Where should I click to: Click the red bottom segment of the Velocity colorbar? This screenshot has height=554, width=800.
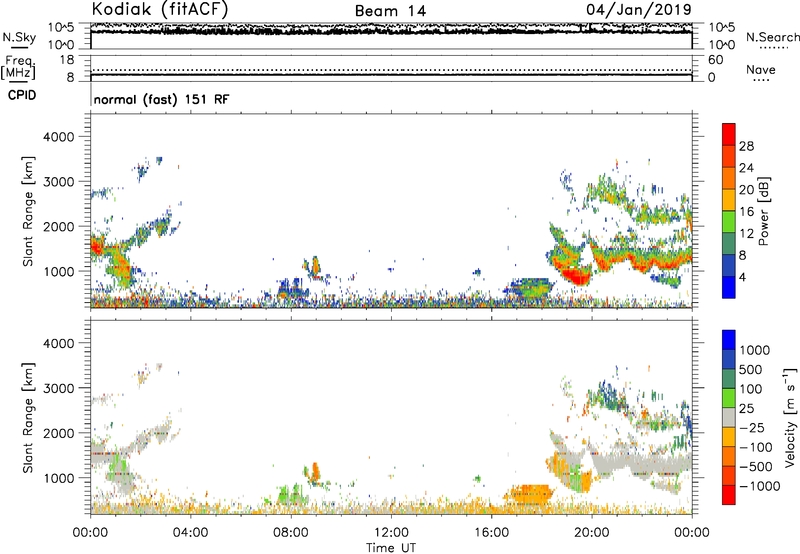point(729,495)
